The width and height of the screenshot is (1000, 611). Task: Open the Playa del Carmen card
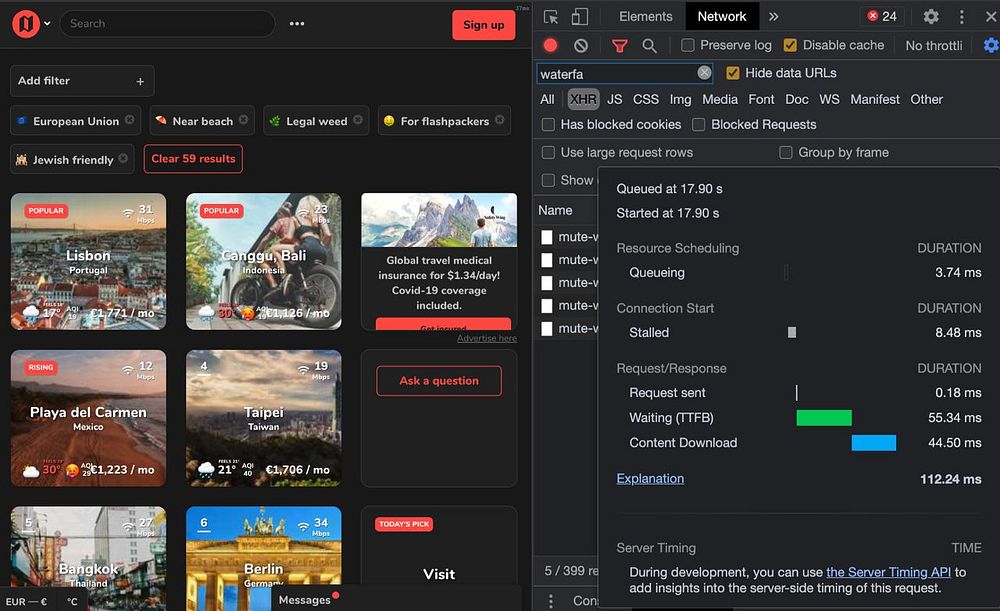[x=89, y=418]
